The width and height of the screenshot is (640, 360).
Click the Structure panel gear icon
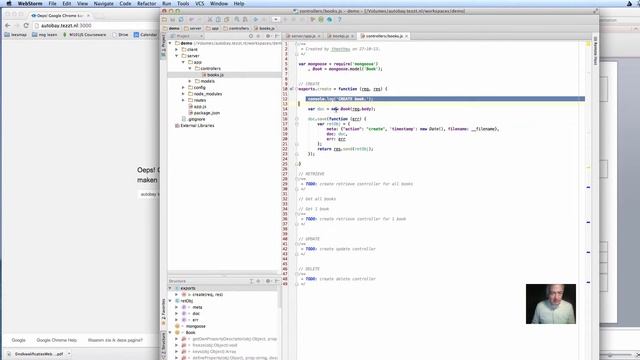[268, 281]
